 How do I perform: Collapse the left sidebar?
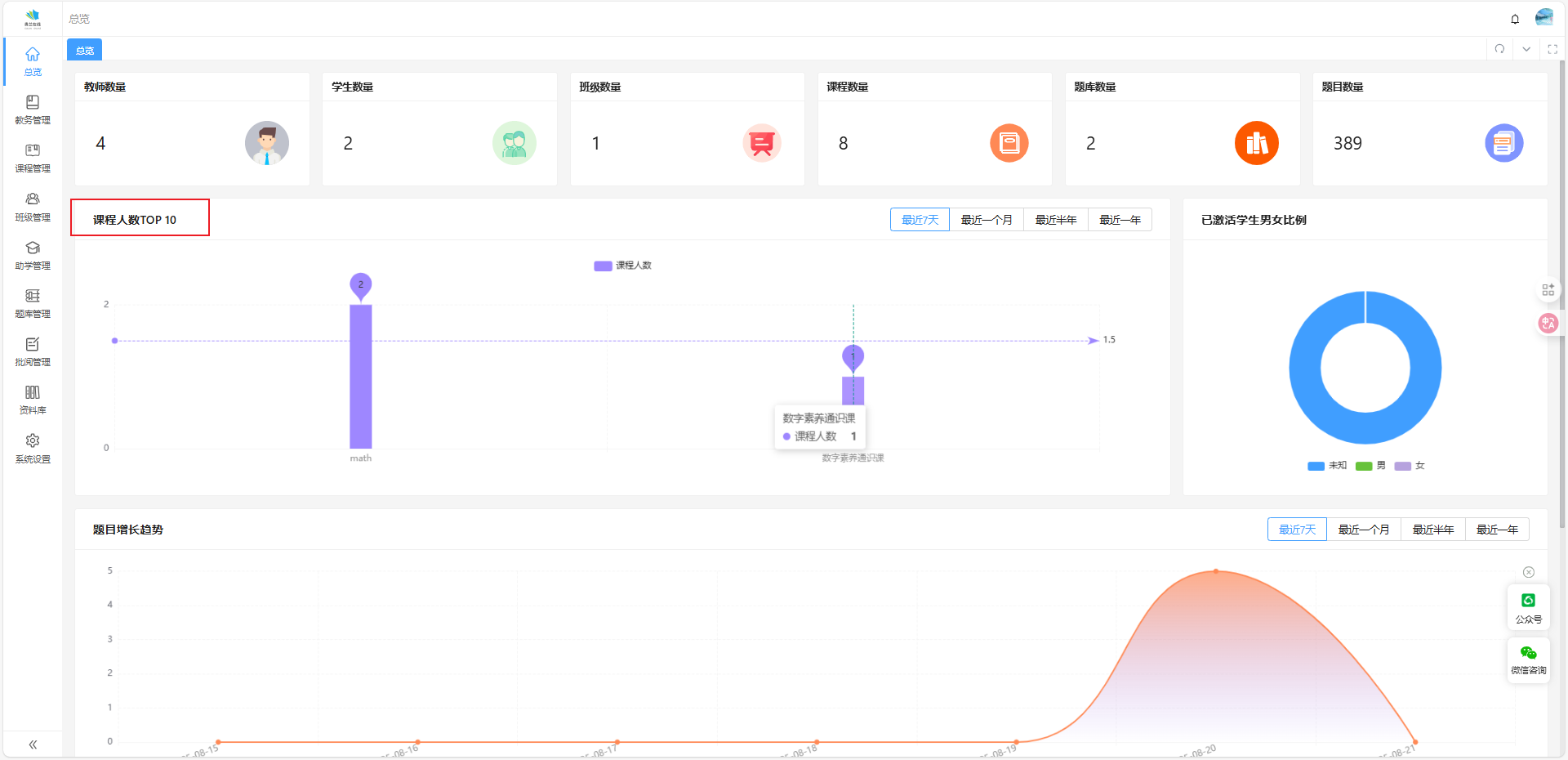33,744
